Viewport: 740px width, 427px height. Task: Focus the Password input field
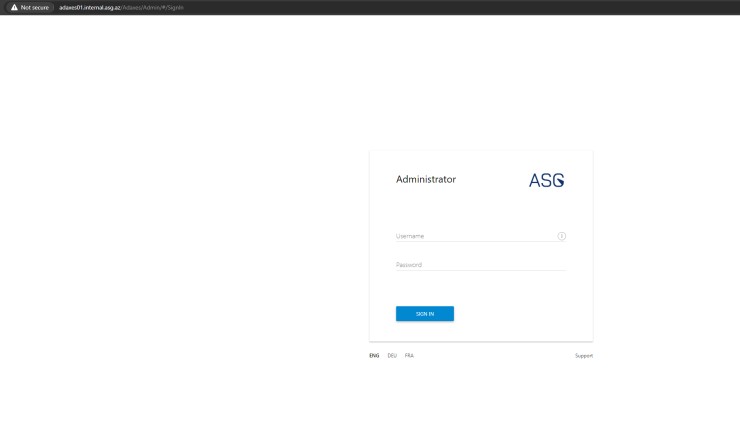tap(480, 265)
